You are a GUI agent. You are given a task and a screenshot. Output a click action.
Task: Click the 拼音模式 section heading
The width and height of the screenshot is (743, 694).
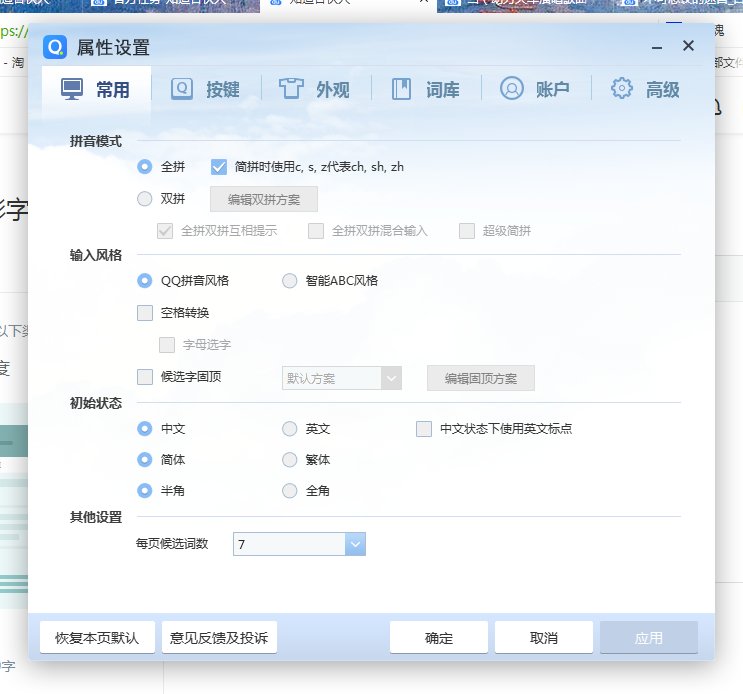[96, 141]
